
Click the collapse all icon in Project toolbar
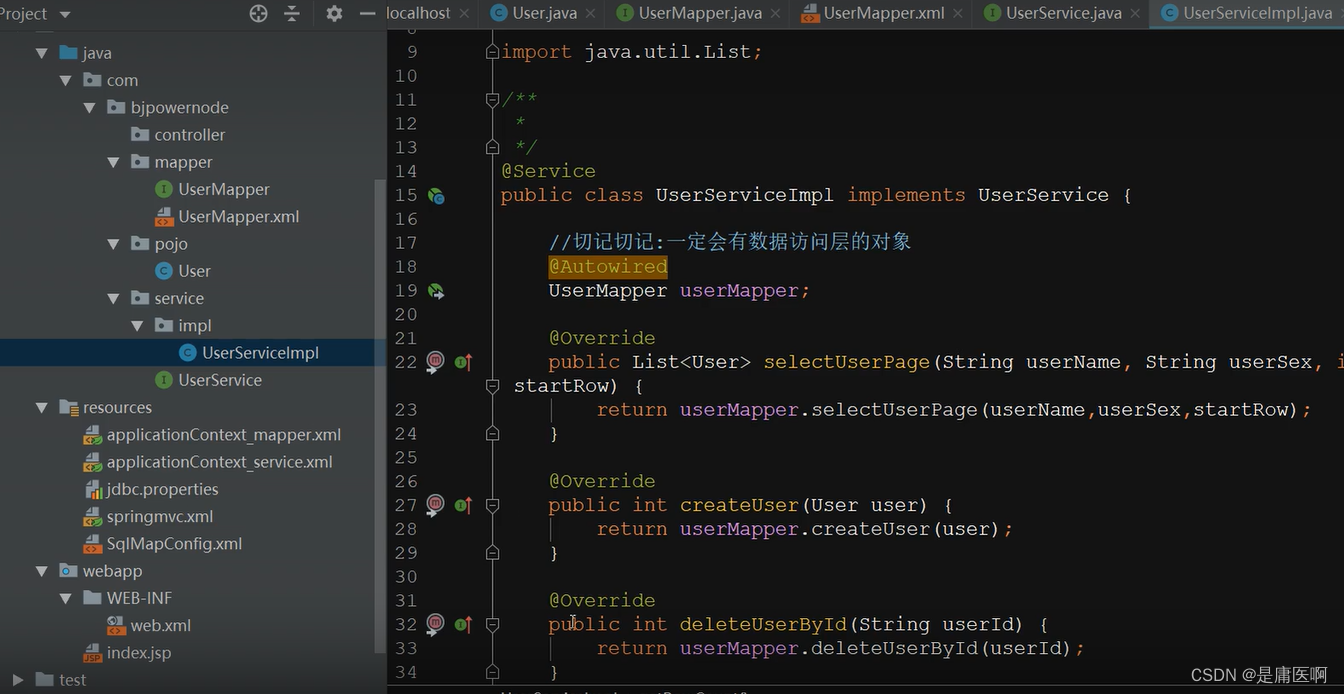pos(291,13)
